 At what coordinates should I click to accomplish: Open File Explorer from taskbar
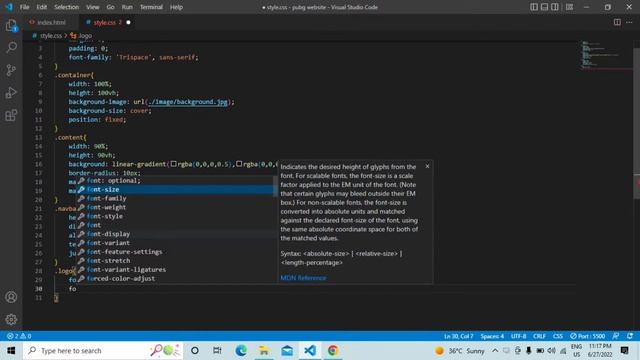pyautogui.click(x=264, y=351)
